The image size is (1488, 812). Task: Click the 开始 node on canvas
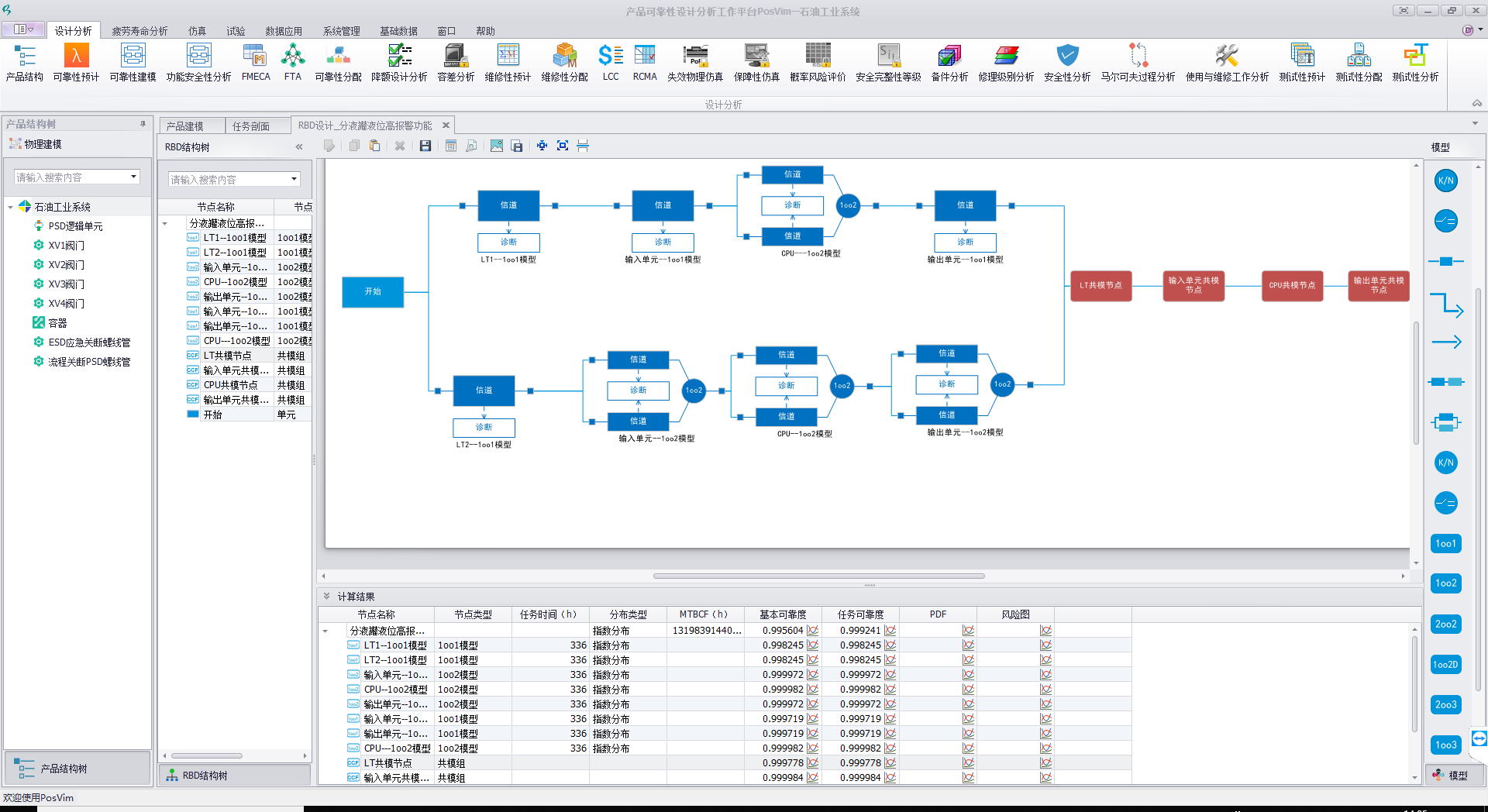pos(373,291)
